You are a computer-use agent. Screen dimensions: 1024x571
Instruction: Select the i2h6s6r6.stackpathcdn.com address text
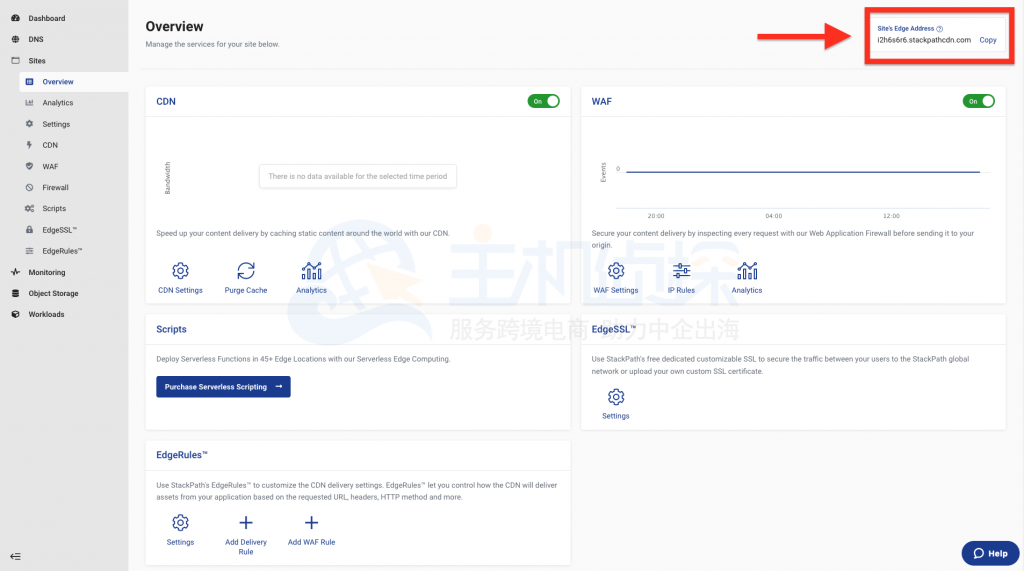point(924,40)
